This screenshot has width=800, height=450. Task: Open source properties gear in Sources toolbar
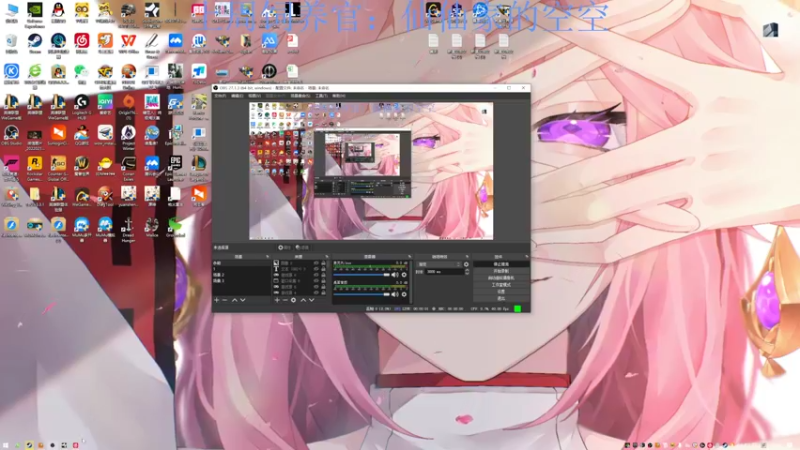click(293, 300)
